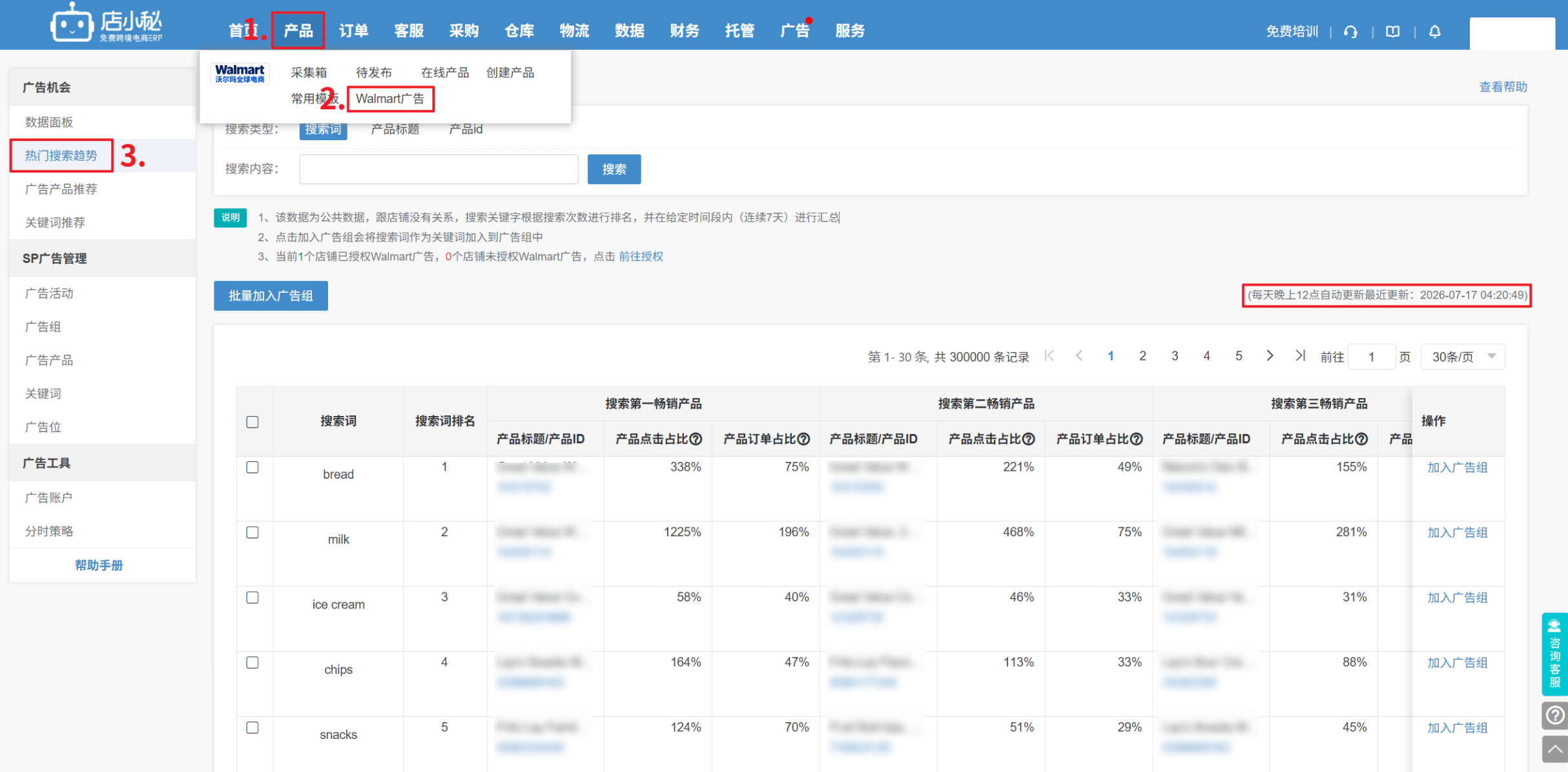The height and width of the screenshot is (772, 1568).
Task: Select 在线产品 in the product menu
Action: pos(445,72)
